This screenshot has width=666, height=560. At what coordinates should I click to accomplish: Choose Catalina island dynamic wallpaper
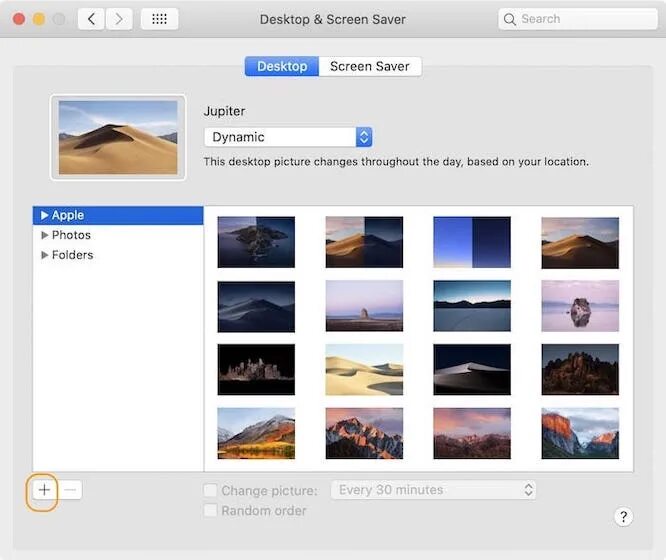[x=256, y=242]
